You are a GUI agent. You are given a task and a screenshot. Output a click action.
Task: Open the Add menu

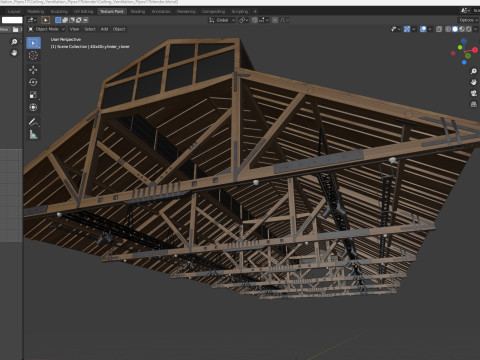point(104,29)
